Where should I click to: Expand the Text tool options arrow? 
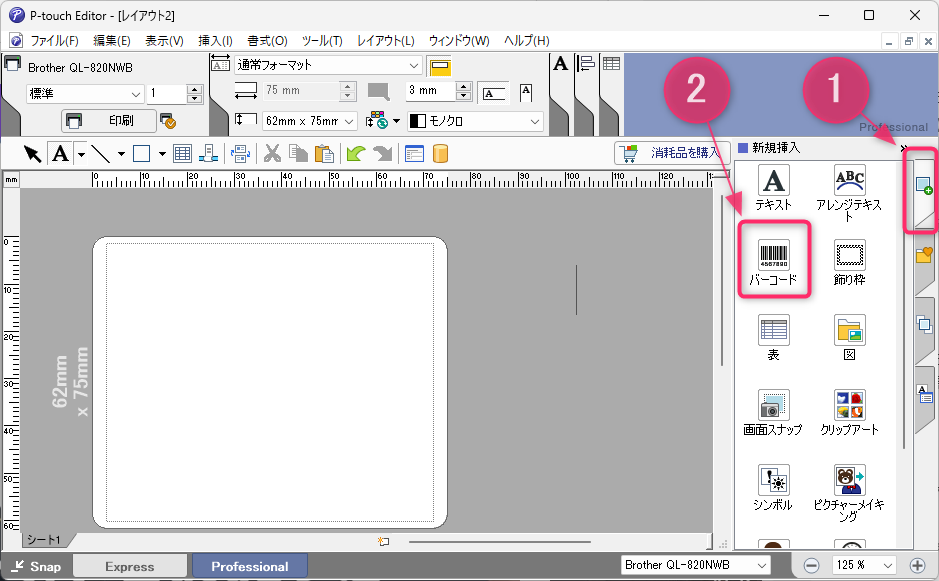point(81,155)
